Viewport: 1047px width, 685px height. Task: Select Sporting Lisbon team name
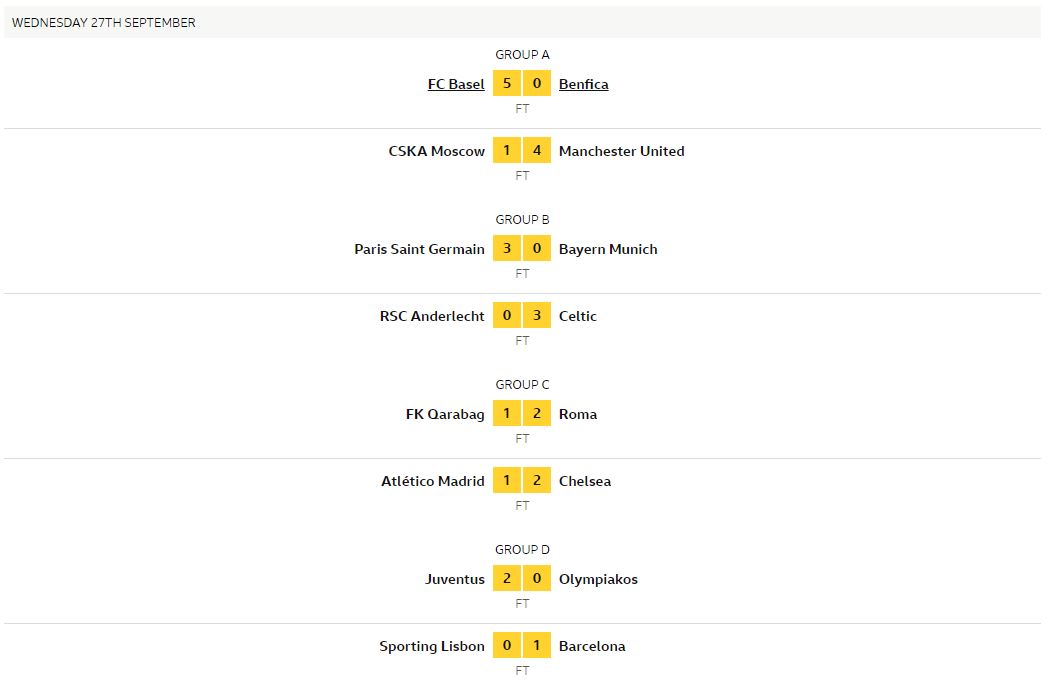point(432,646)
